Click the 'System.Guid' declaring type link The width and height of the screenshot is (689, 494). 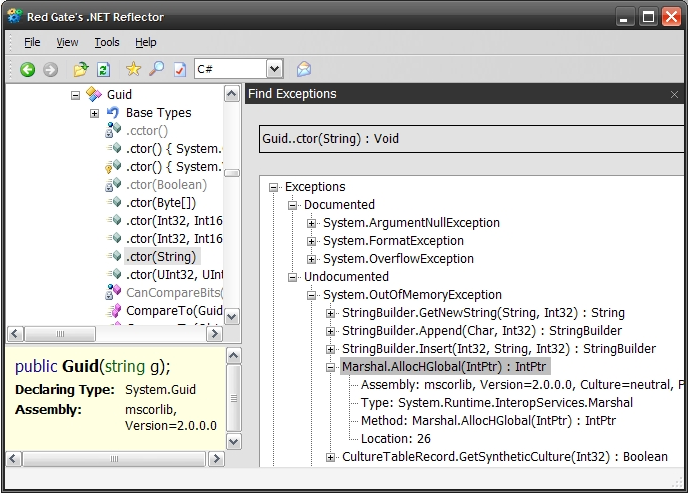coord(160,390)
